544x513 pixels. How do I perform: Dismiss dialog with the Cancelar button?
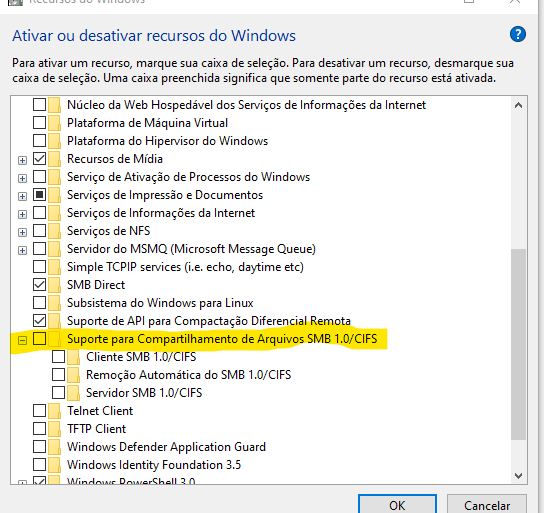tap(487, 505)
